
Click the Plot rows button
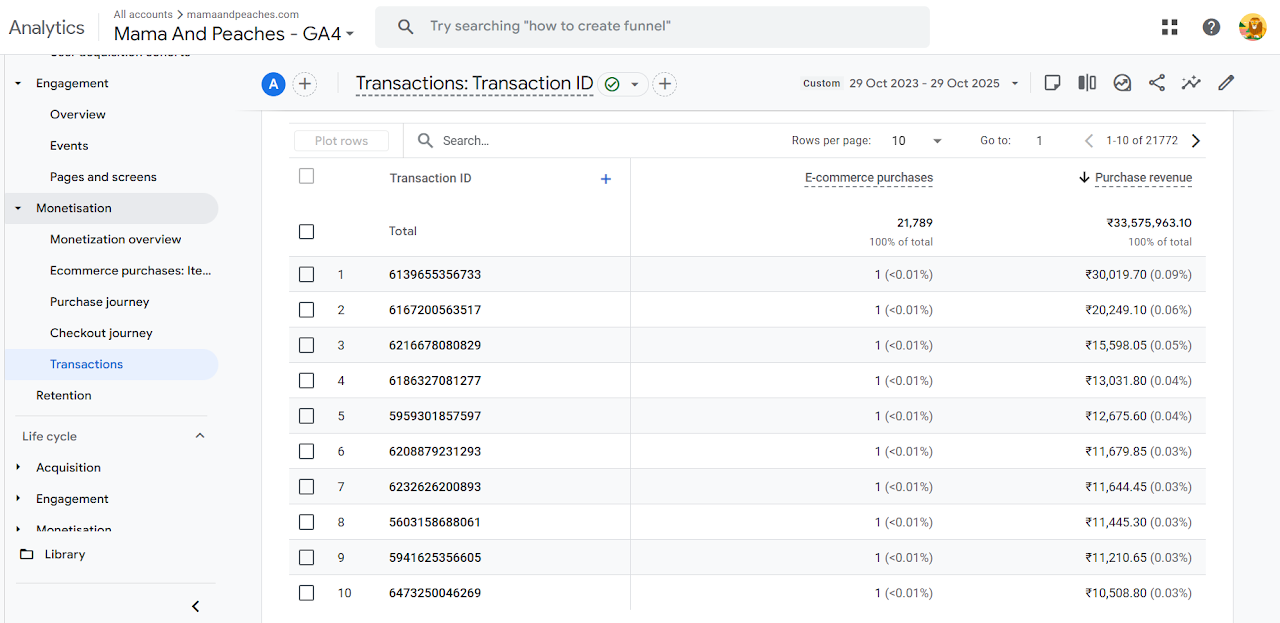[341, 141]
